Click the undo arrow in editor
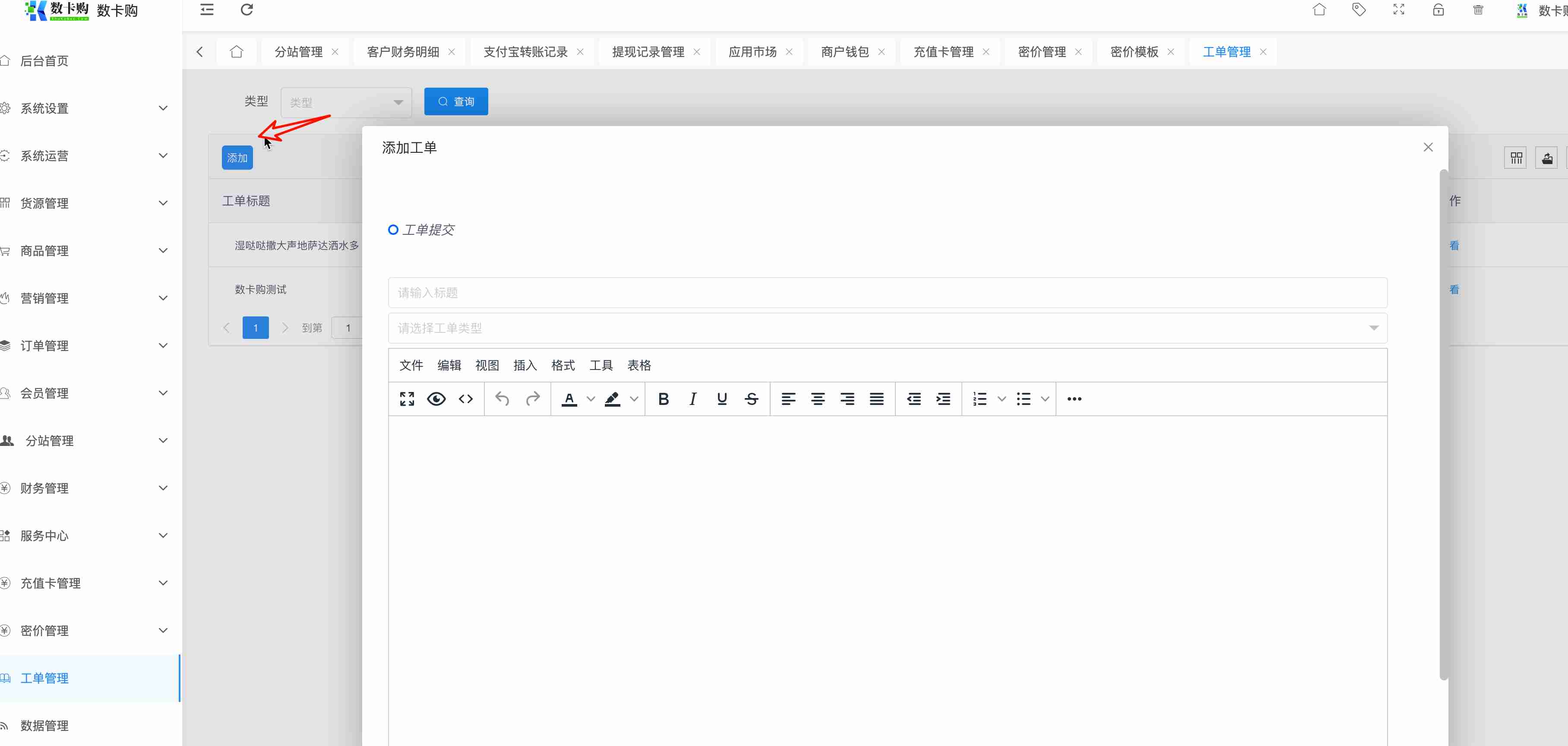The height and width of the screenshot is (746, 1568). click(x=502, y=399)
